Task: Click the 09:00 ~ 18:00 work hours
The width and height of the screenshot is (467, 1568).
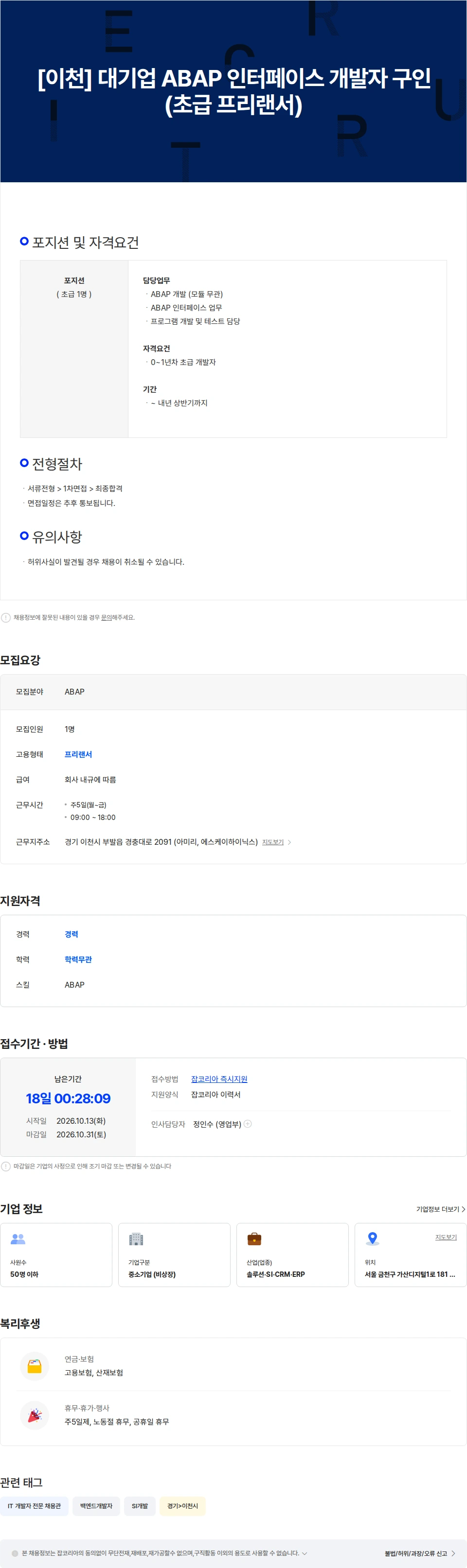Action: 92,817
